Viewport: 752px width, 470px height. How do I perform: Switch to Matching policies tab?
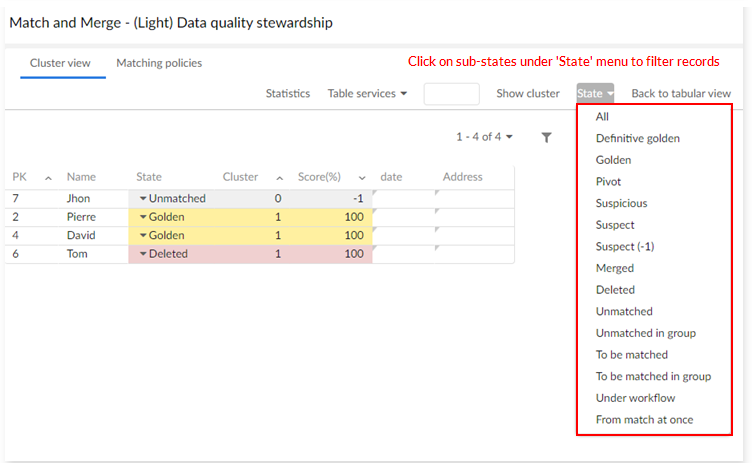point(159,63)
